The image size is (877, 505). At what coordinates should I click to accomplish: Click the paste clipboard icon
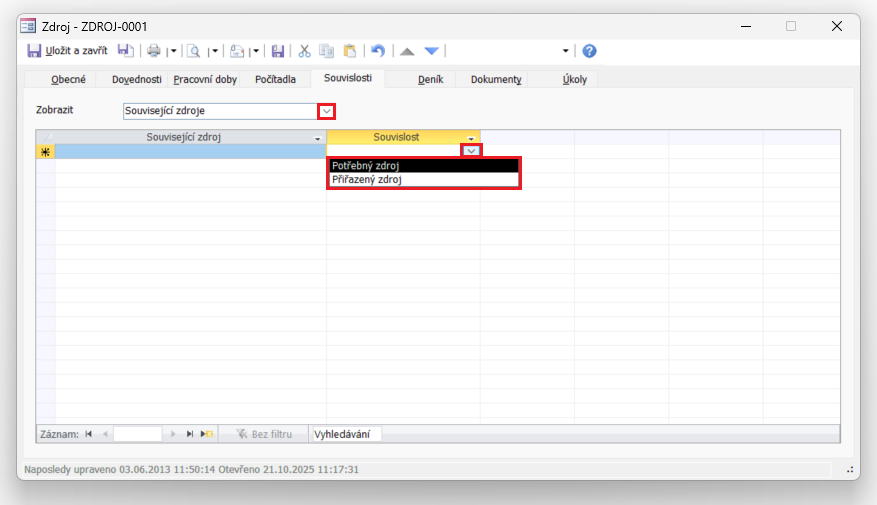[x=350, y=51]
